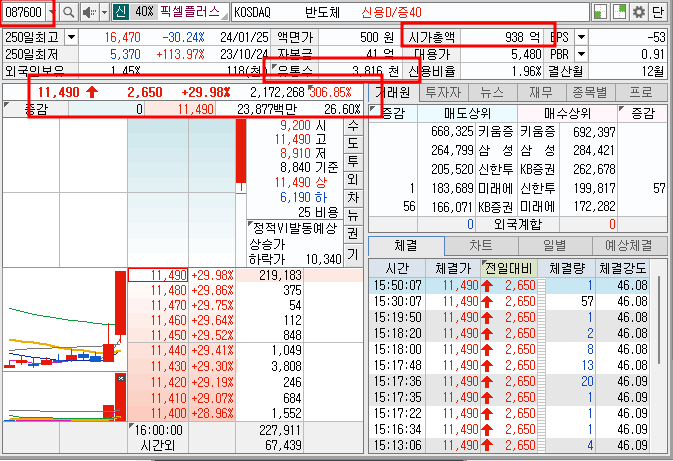Image resolution: width=673 pixels, height=461 pixels.
Task: Click the speaker sound alert icon
Action: [x=89, y=12]
